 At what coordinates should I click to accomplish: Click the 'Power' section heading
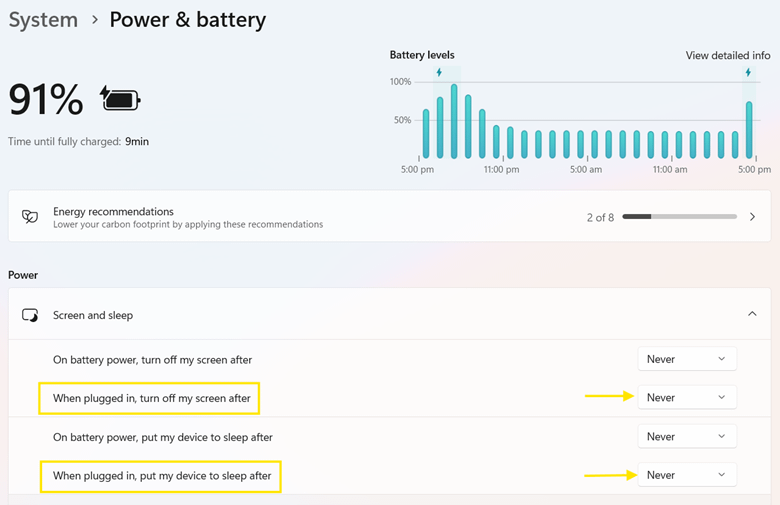coord(23,275)
